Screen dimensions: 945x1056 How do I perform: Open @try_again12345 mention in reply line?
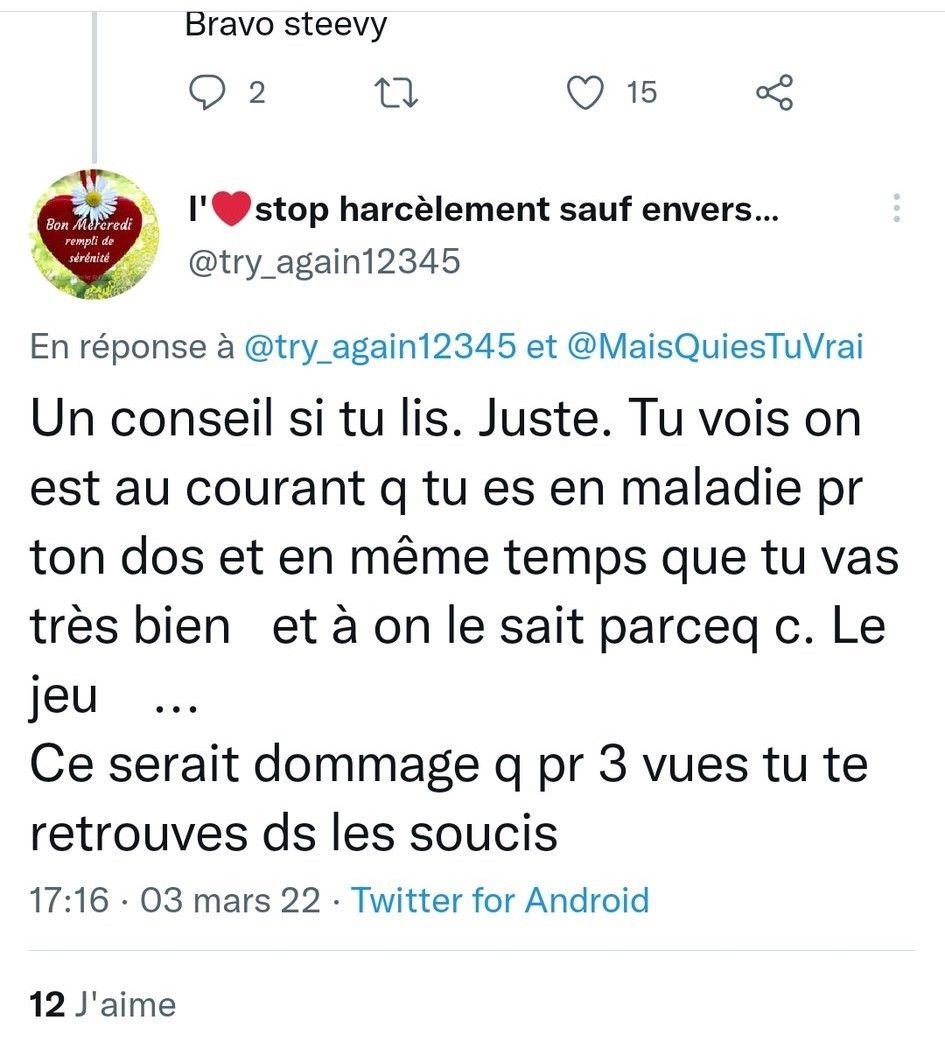[380, 347]
